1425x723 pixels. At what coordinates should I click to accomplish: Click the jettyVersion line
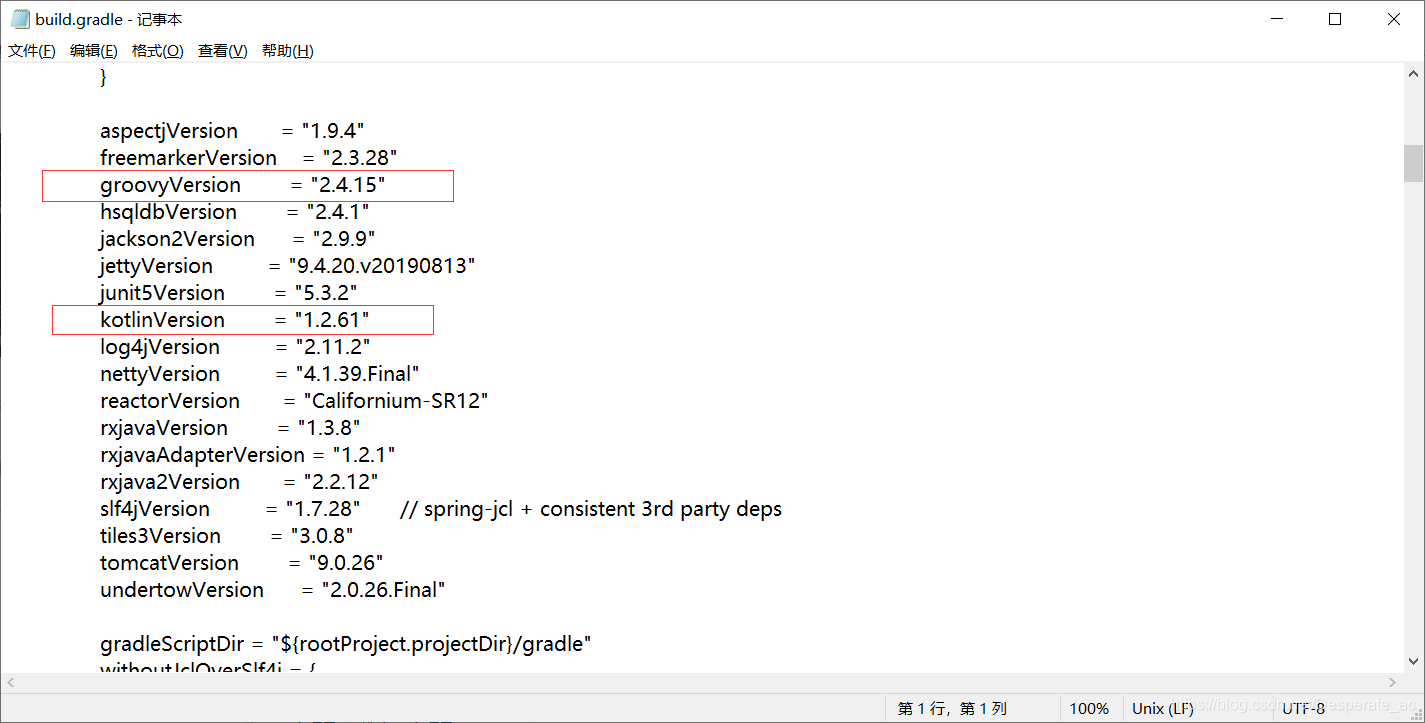pos(288,266)
